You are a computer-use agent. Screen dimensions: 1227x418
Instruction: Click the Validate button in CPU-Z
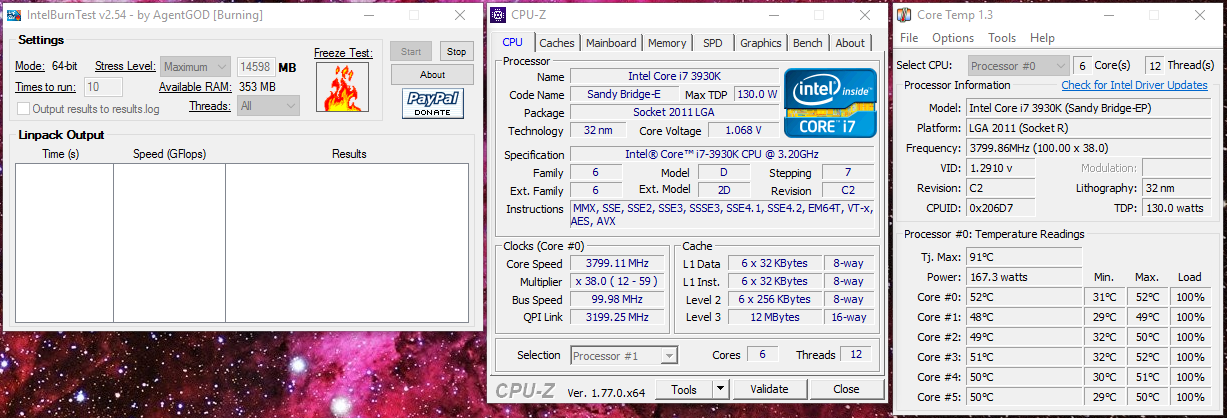coord(769,389)
